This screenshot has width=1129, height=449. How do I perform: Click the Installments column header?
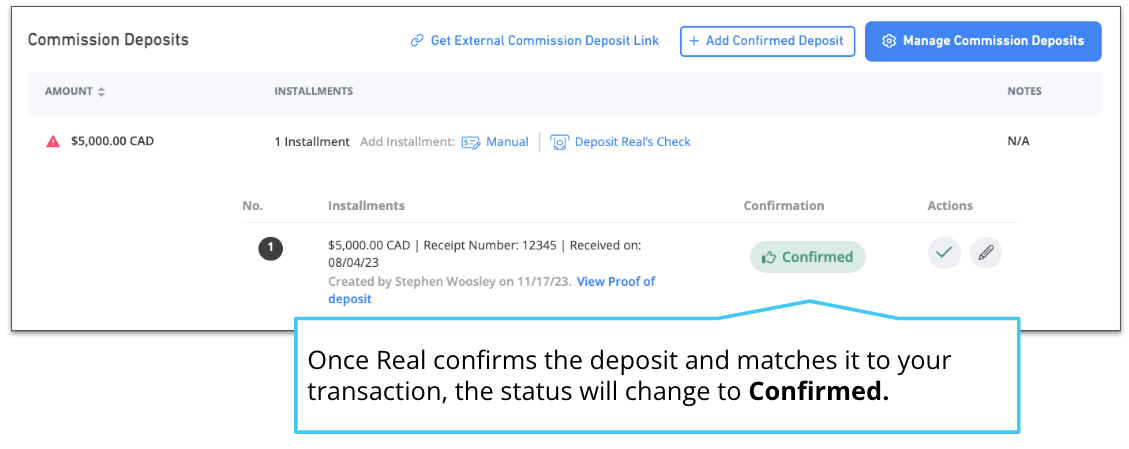coord(313,91)
